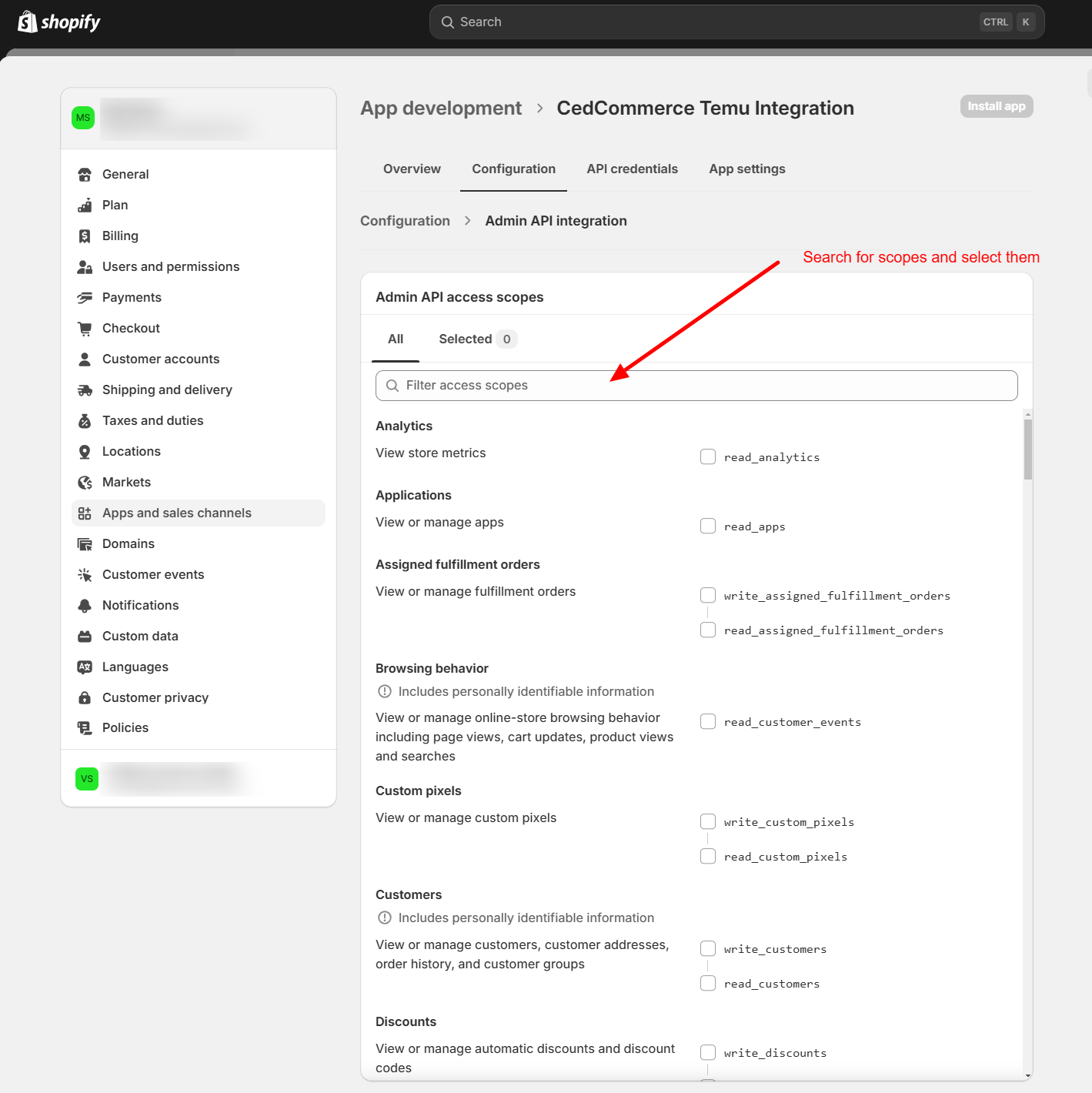This screenshot has height=1093, width=1092.
Task: Go back to App development breadcrumb
Action: coord(441,109)
